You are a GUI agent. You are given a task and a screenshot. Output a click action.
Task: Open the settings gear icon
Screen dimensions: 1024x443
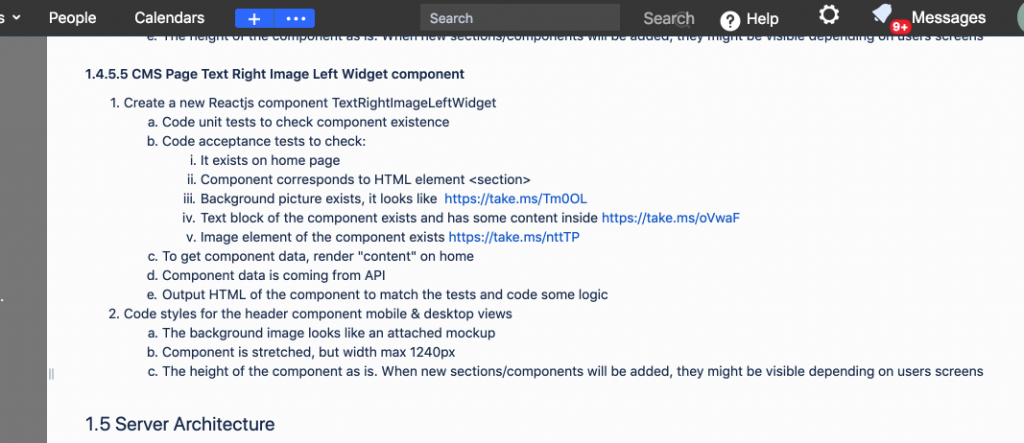[x=829, y=15]
